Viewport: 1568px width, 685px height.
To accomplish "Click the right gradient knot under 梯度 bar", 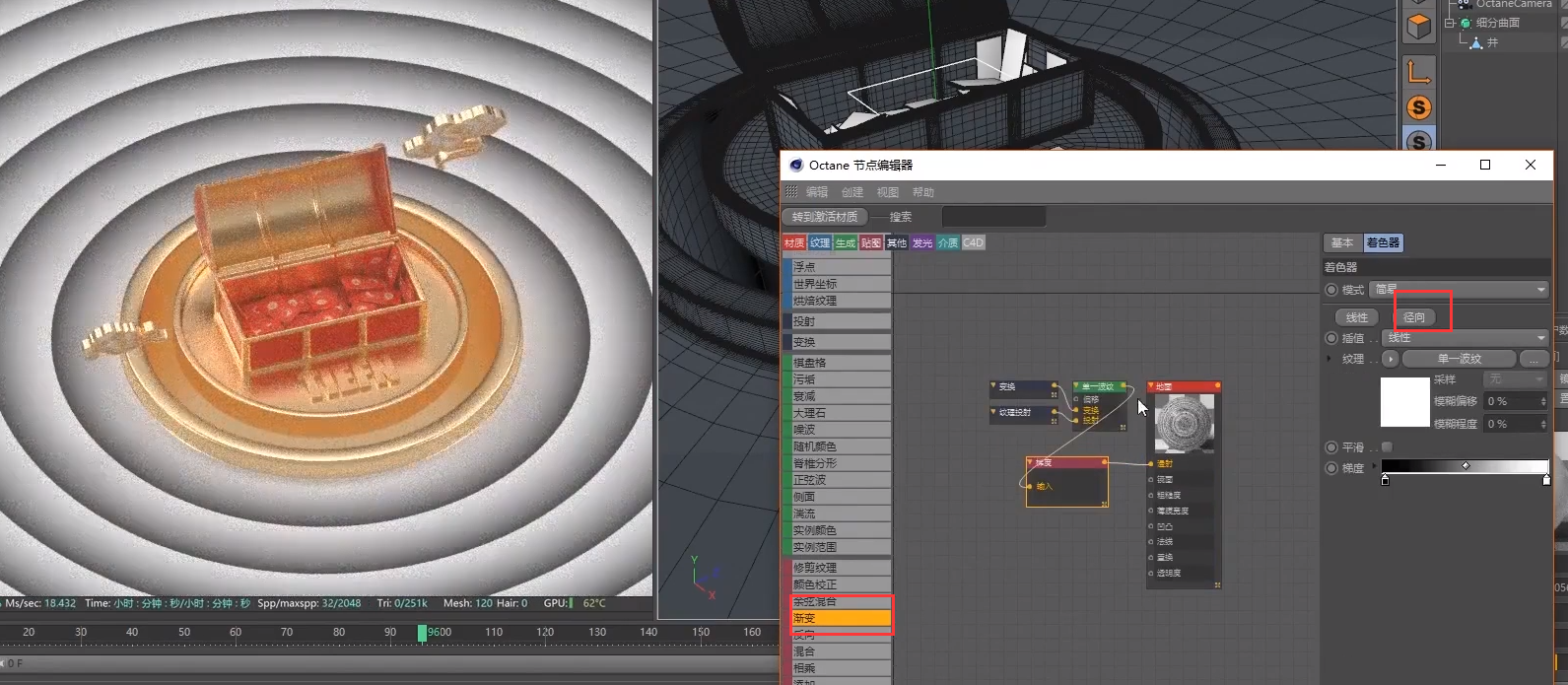I will [1546, 480].
